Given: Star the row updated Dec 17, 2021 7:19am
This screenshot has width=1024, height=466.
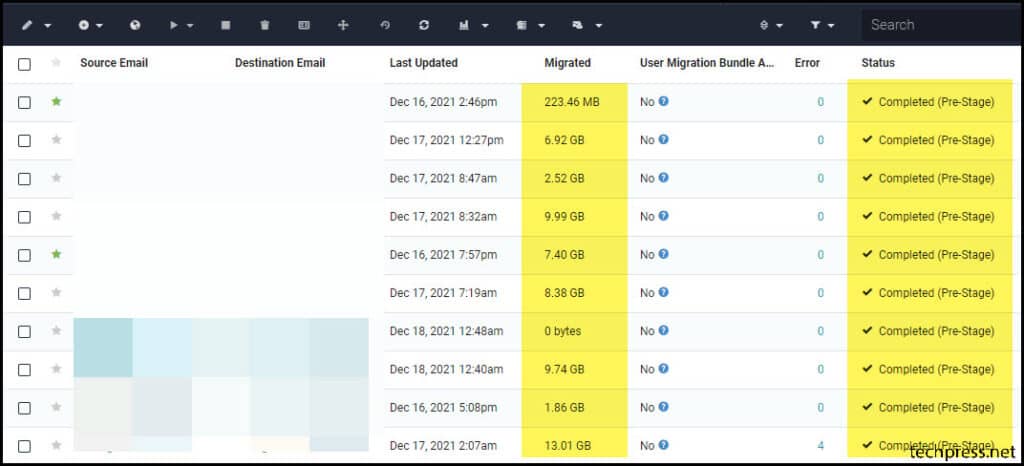Looking at the screenshot, I should [x=56, y=292].
